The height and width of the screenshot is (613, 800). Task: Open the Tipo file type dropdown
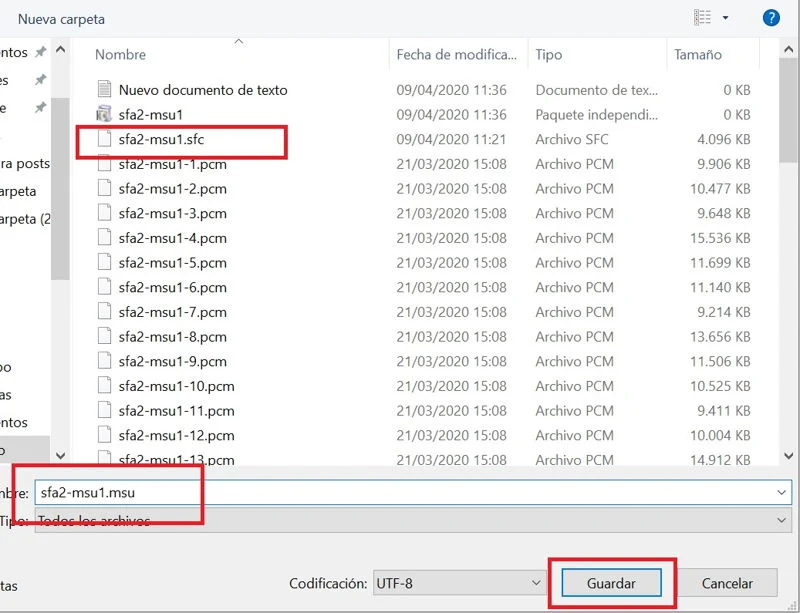click(781, 521)
